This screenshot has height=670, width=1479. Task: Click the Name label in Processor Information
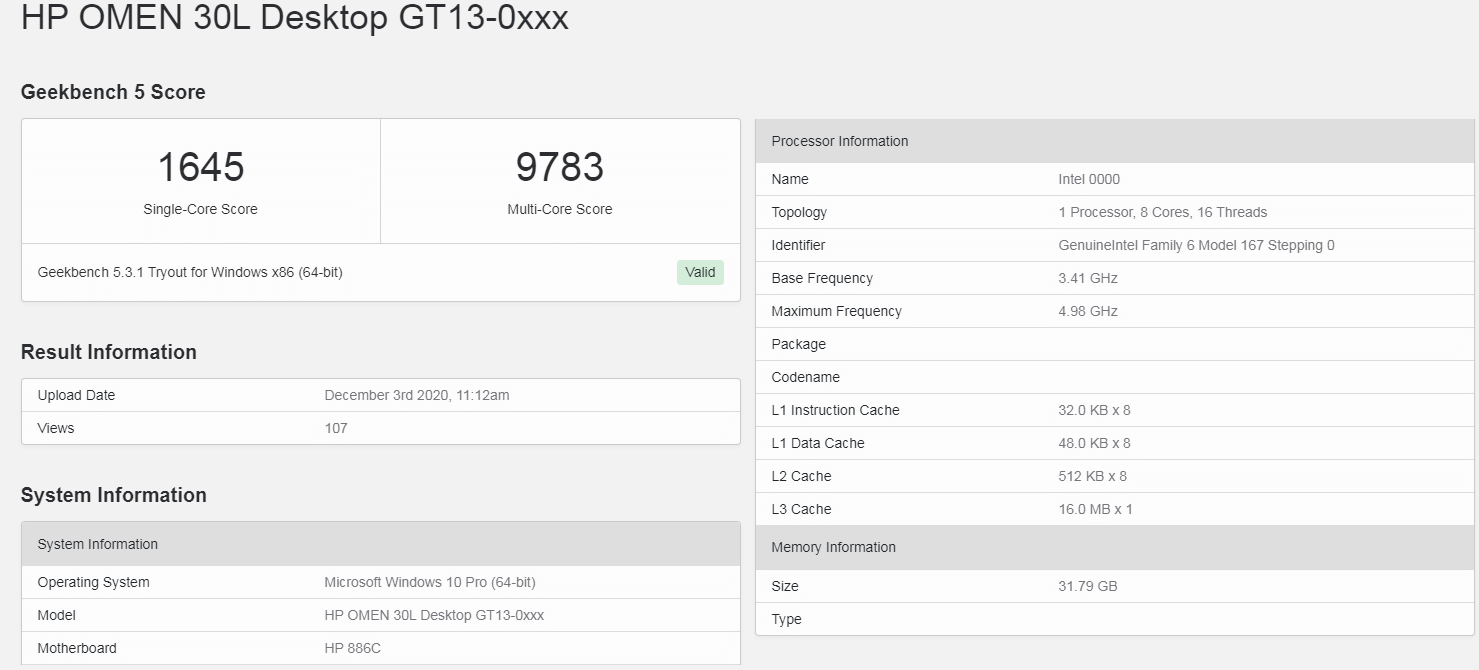click(790, 179)
